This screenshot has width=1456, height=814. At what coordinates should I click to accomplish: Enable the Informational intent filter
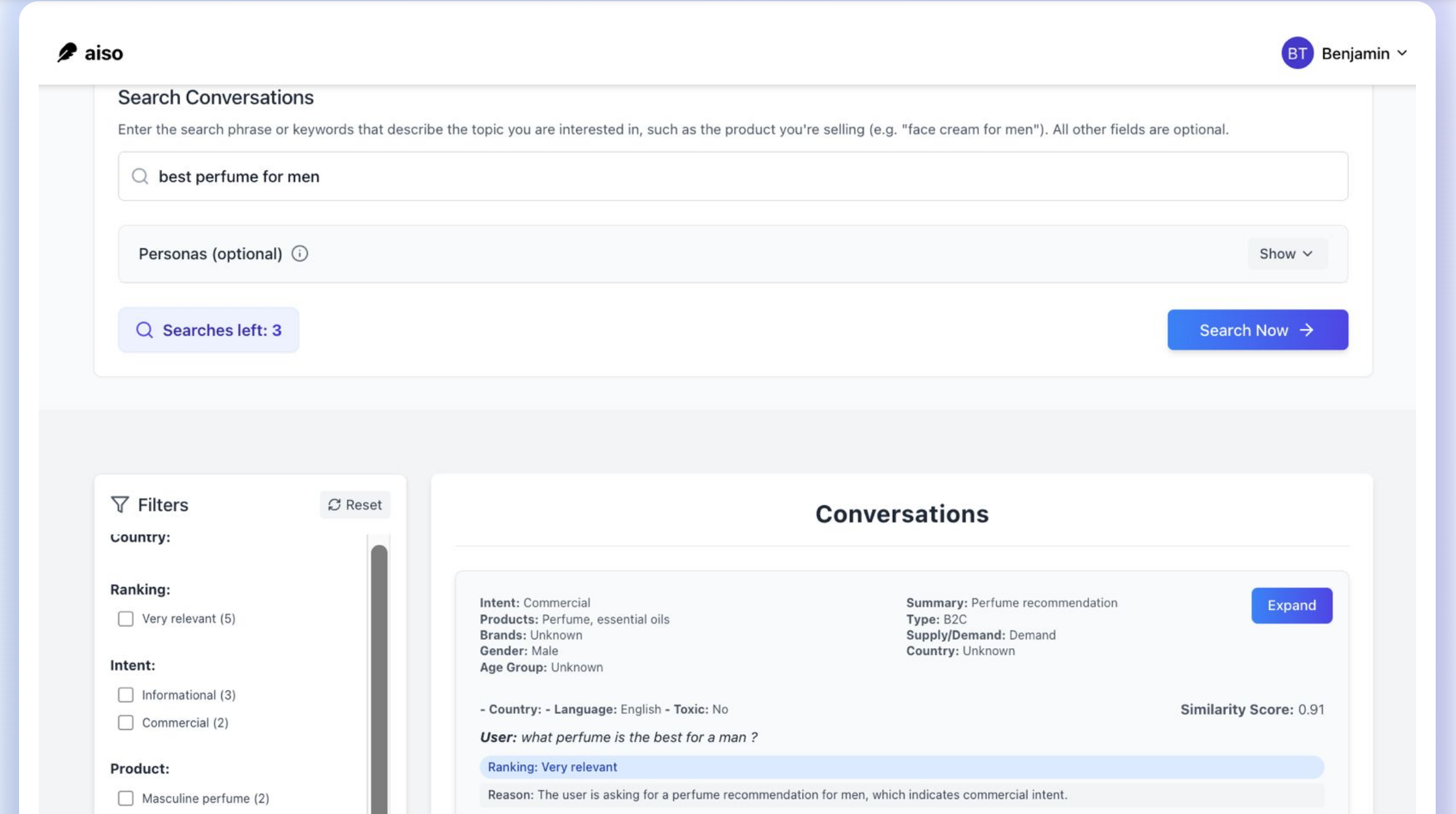(125, 695)
